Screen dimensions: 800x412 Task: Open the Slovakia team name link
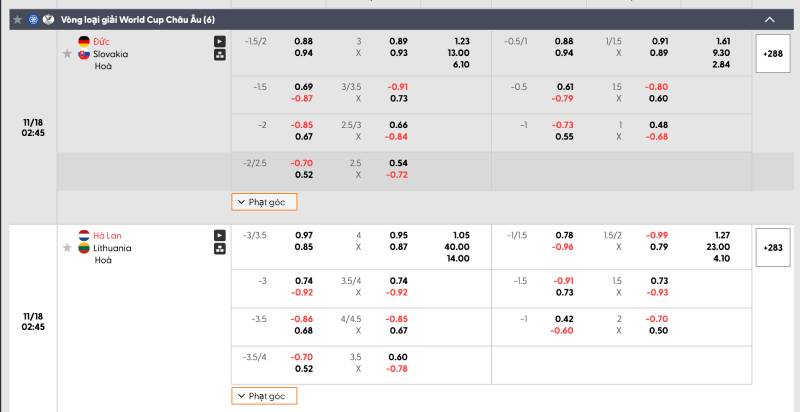[111, 54]
